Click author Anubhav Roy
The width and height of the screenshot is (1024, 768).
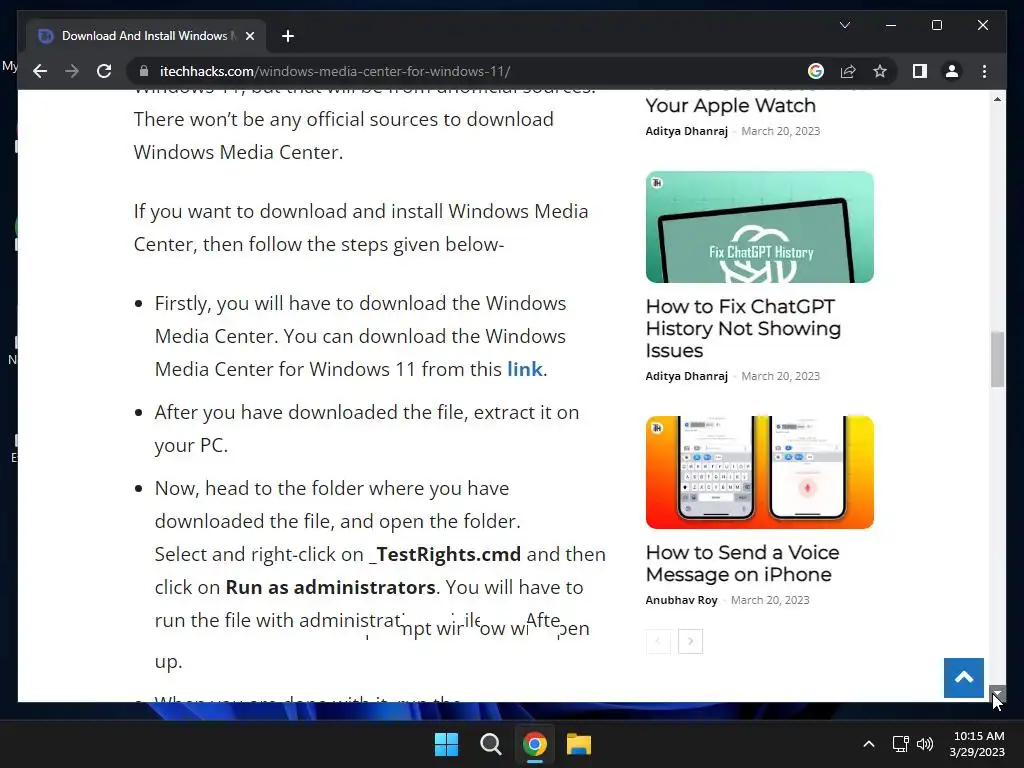coord(681,600)
